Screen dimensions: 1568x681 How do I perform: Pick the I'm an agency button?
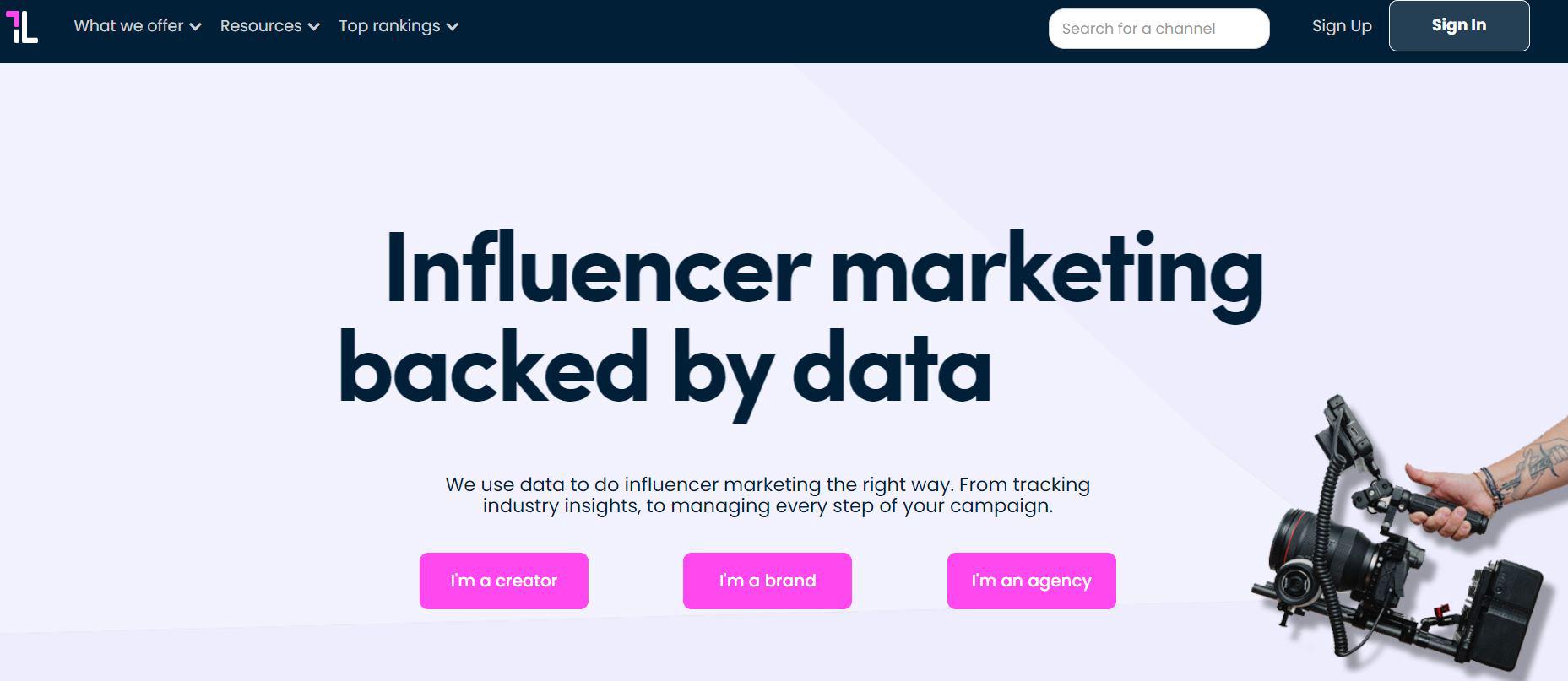(1031, 581)
